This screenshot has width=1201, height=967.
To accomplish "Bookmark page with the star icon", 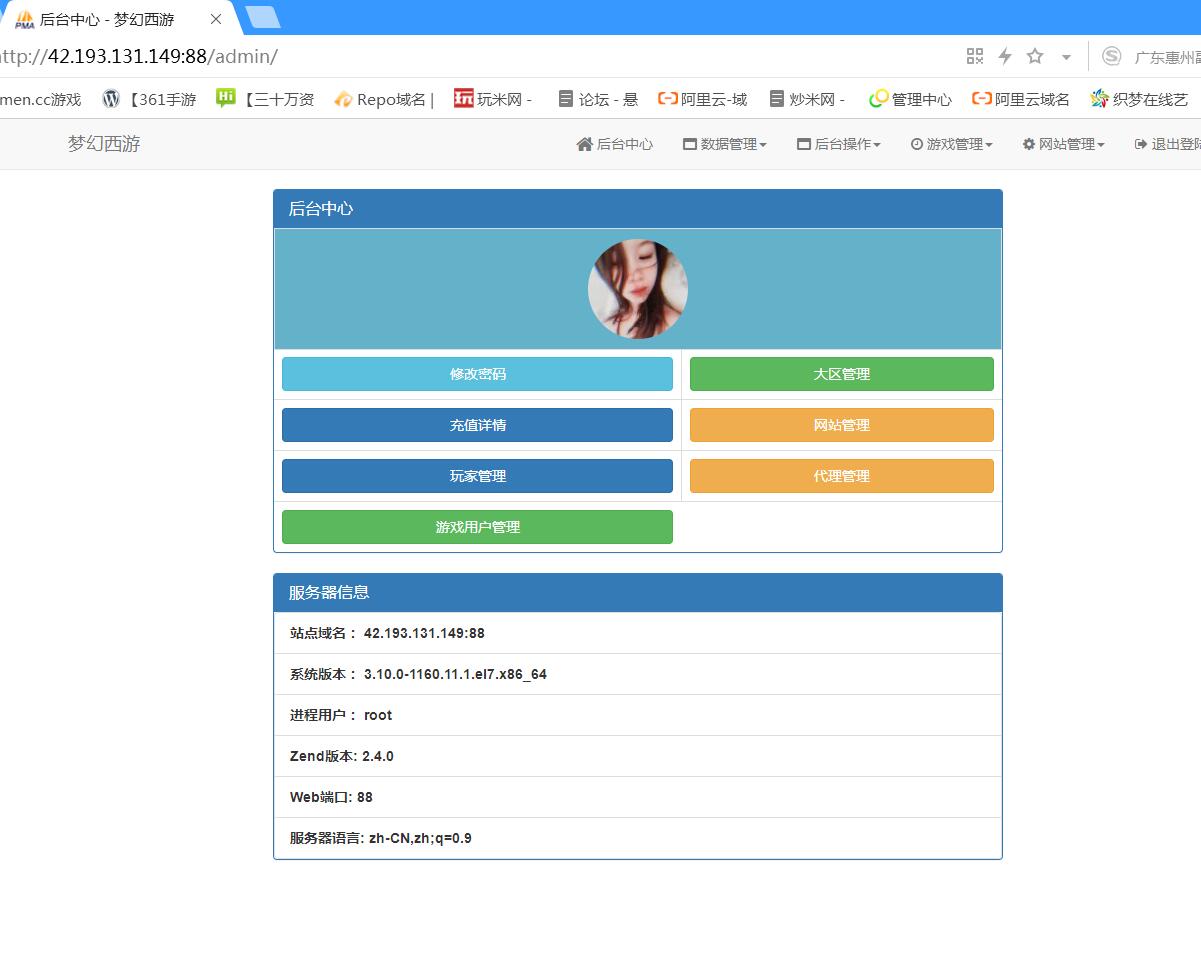I will pyautogui.click(x=1035, y=56).
